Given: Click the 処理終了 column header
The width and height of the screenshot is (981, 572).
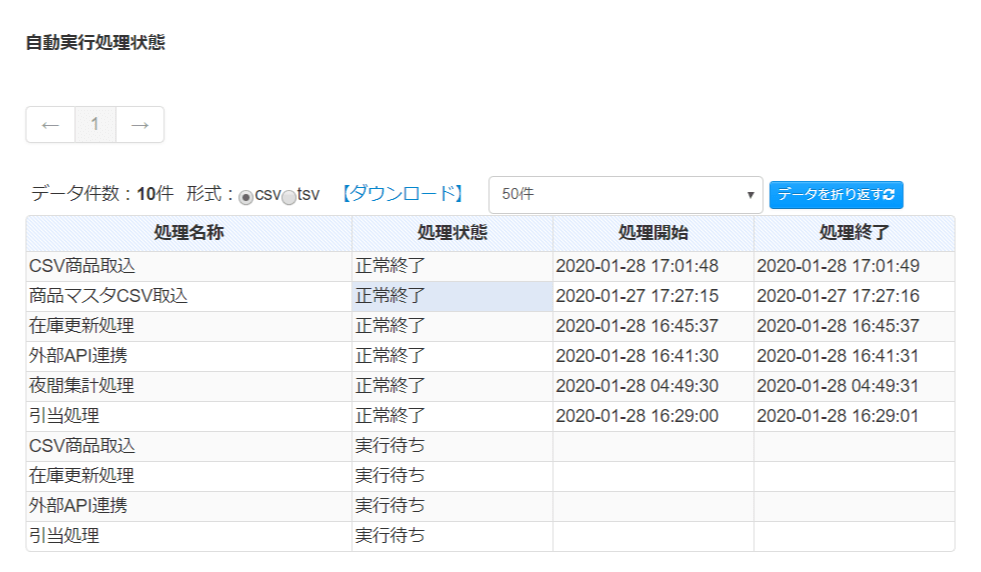Looking at the screenshot, I should tap(854, 233).
